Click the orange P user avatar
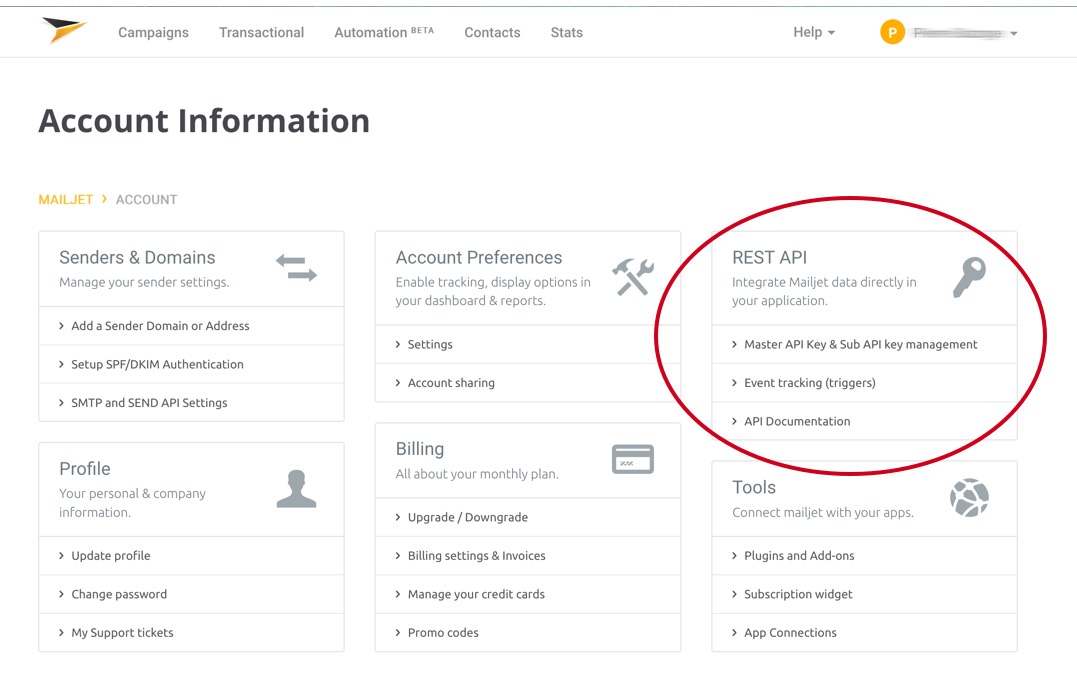1077x682 pixels. [x=892, y=32]
